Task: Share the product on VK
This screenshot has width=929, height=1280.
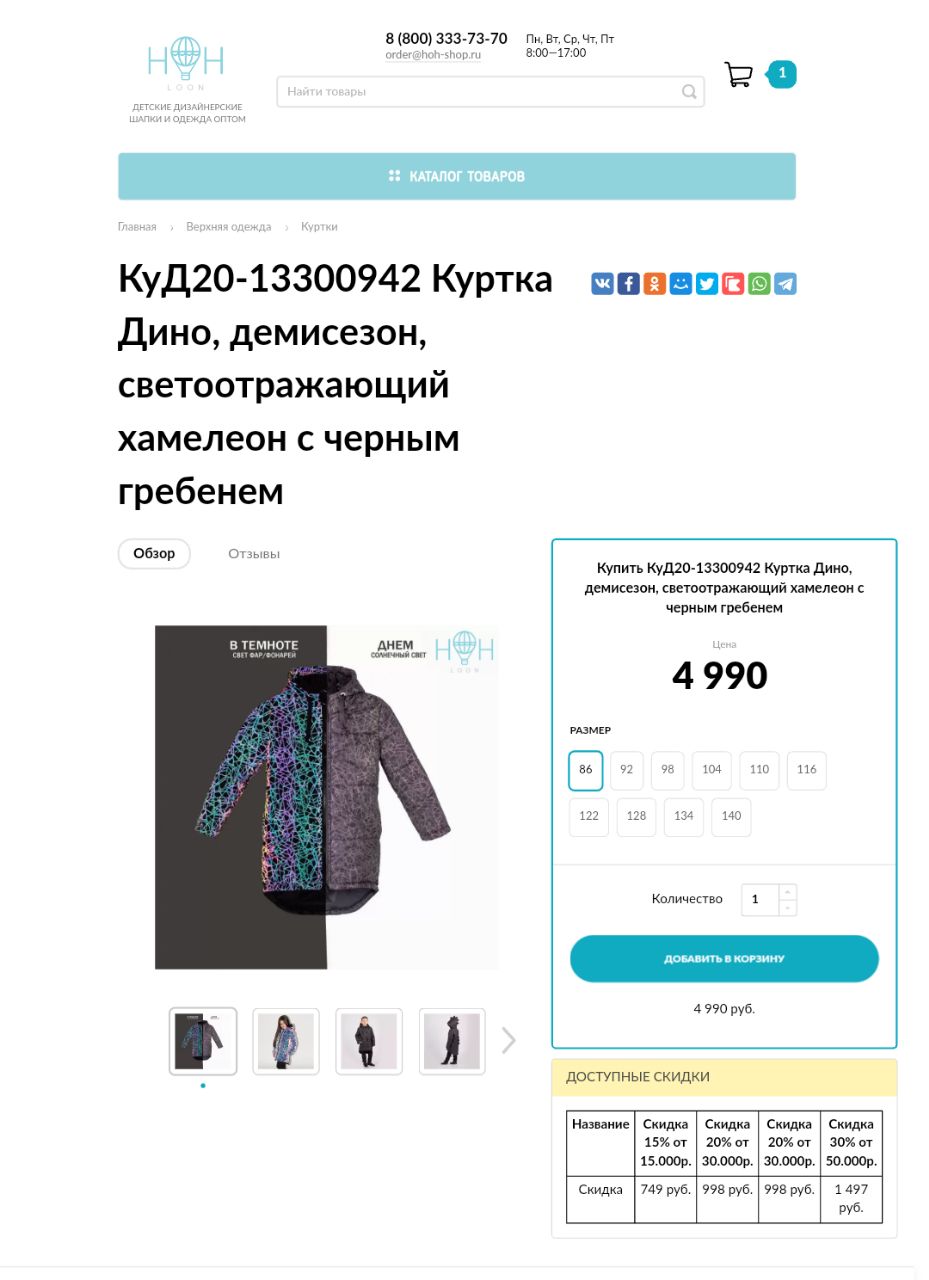Action: click(x=602, y=284)
